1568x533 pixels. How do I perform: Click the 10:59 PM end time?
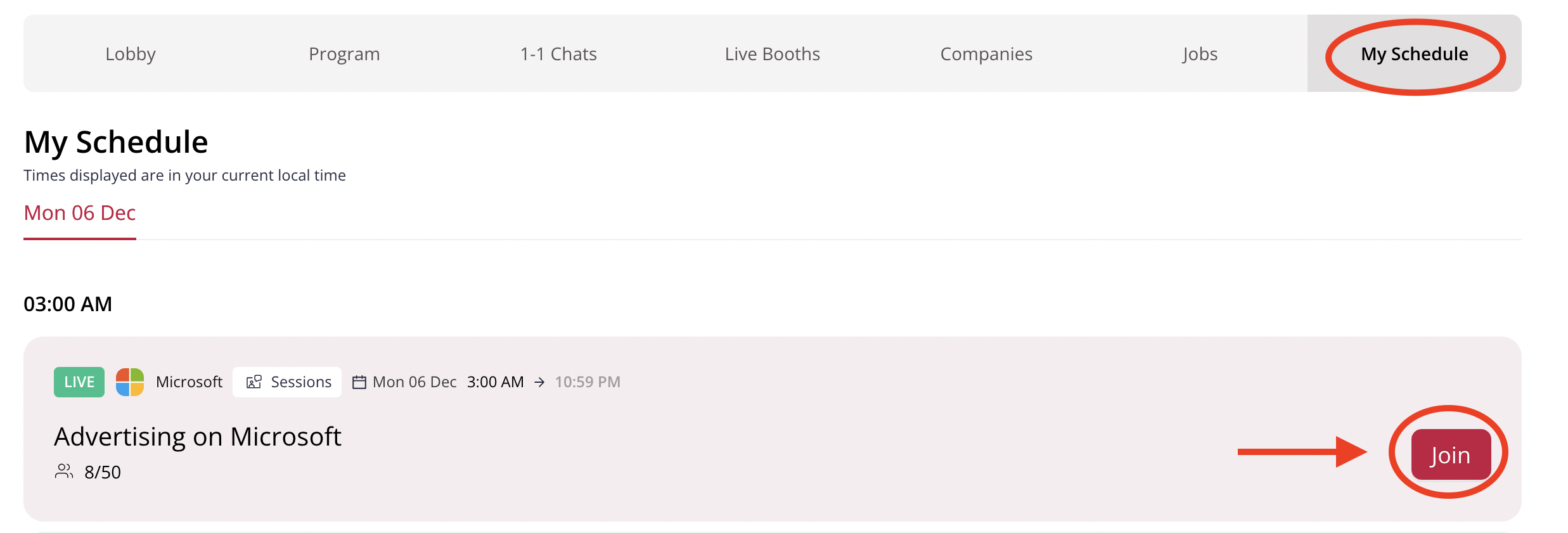click(588, 382)
